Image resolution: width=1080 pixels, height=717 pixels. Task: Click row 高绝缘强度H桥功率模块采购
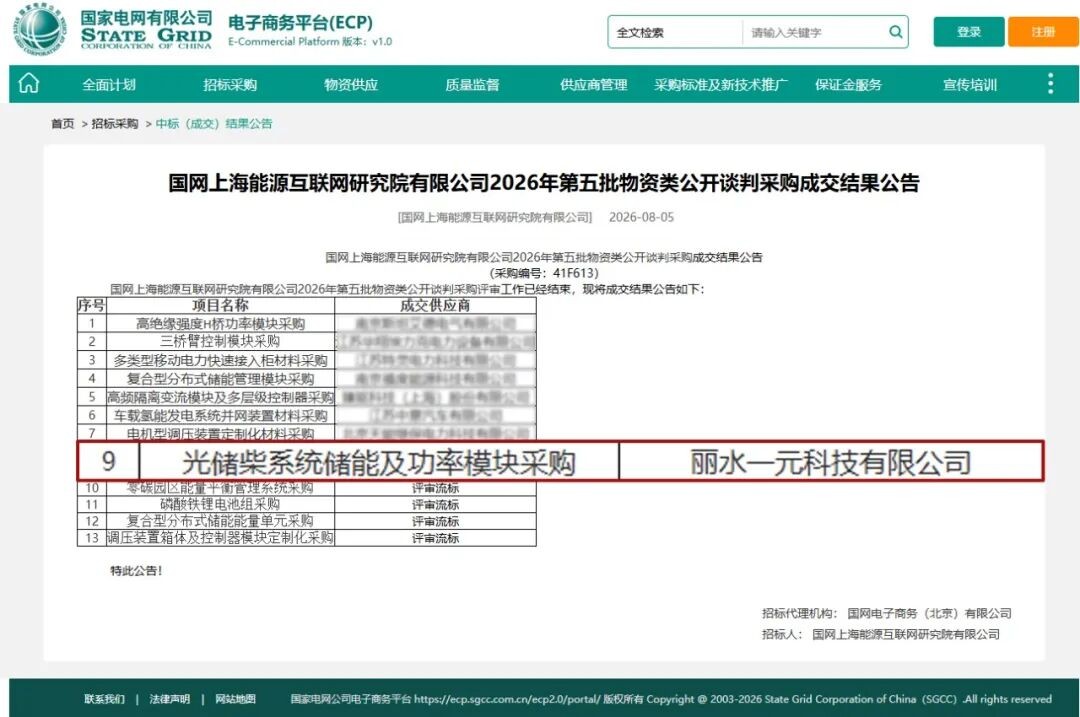tap(307, 323)
